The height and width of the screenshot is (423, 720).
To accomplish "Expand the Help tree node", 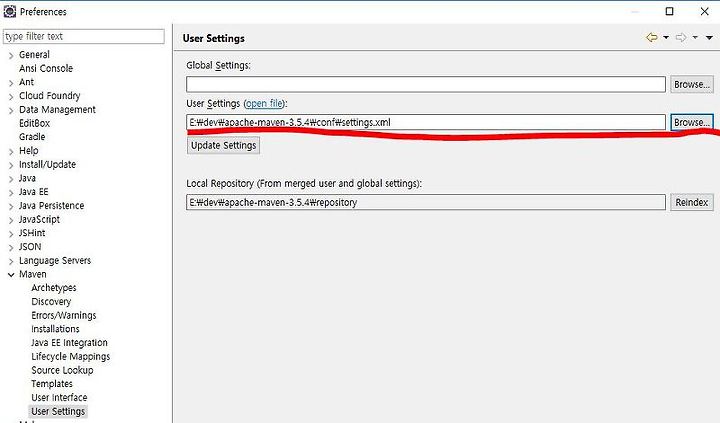I will click(x=11, y=152).
